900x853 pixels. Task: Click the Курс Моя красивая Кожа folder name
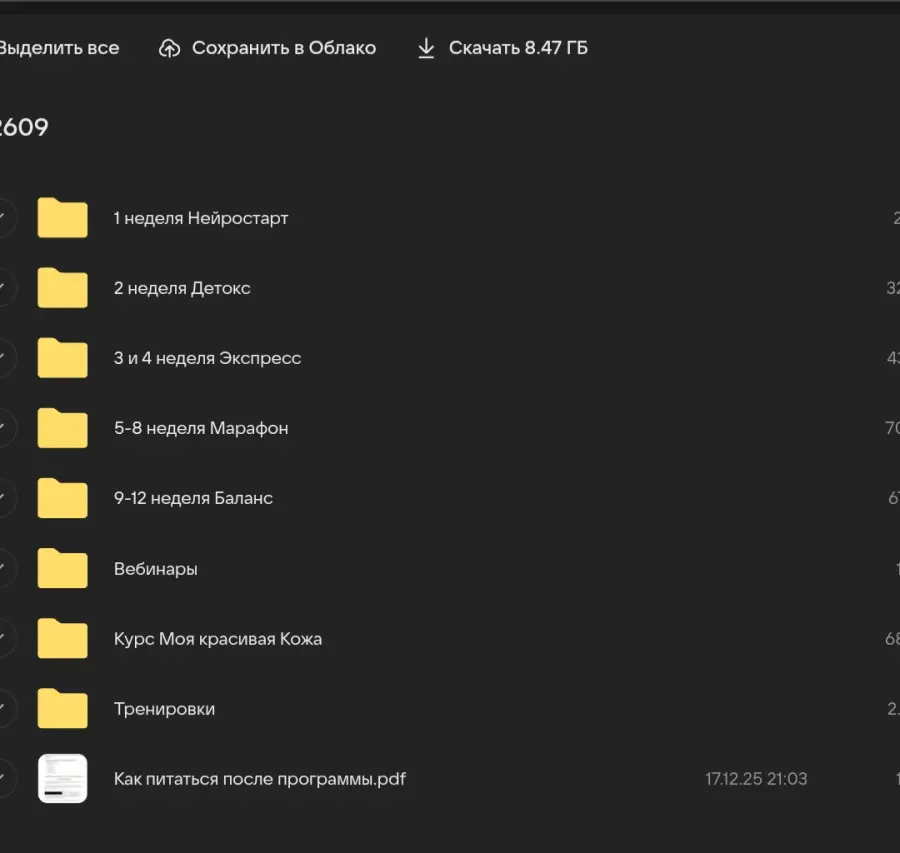pos(217,639)
